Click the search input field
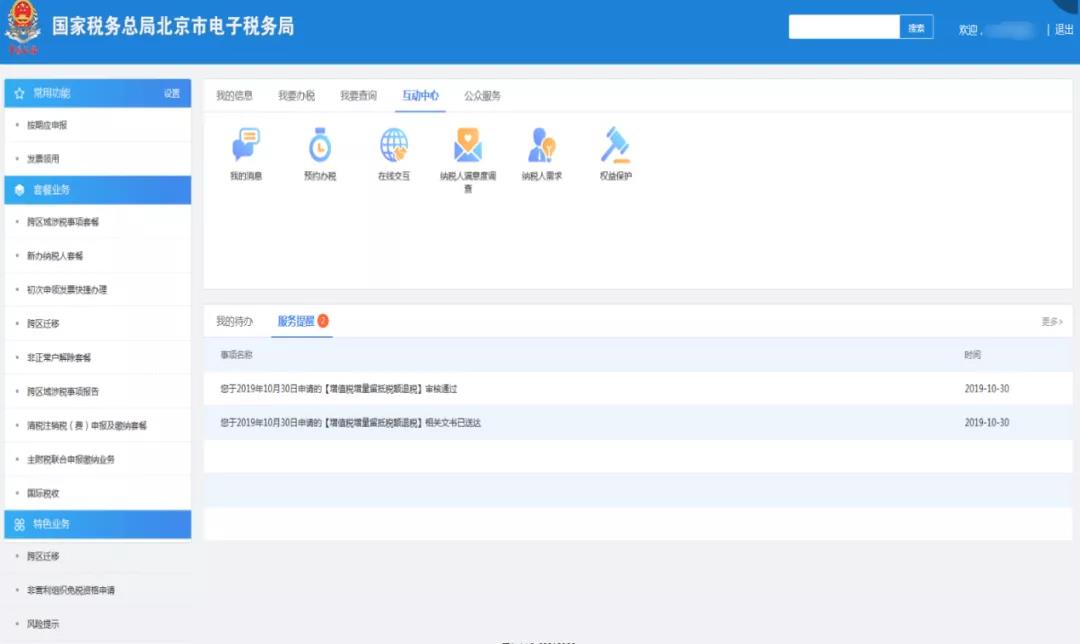This screenshot has width=1080, height=644. (845, 27)
